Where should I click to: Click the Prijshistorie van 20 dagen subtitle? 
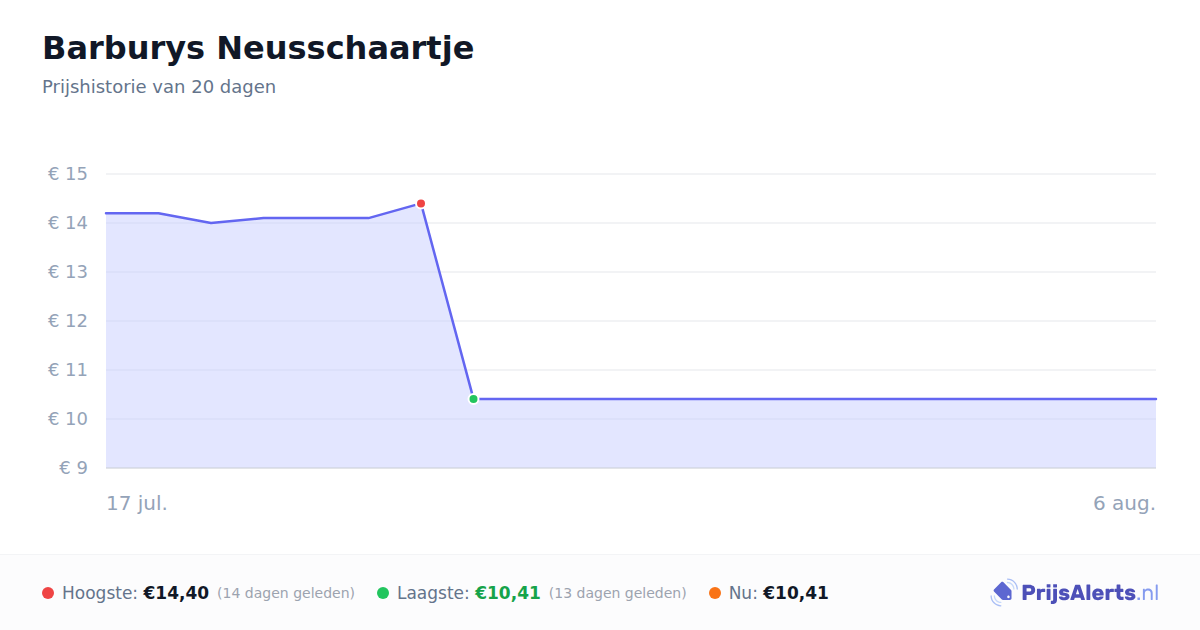point(159,87)
